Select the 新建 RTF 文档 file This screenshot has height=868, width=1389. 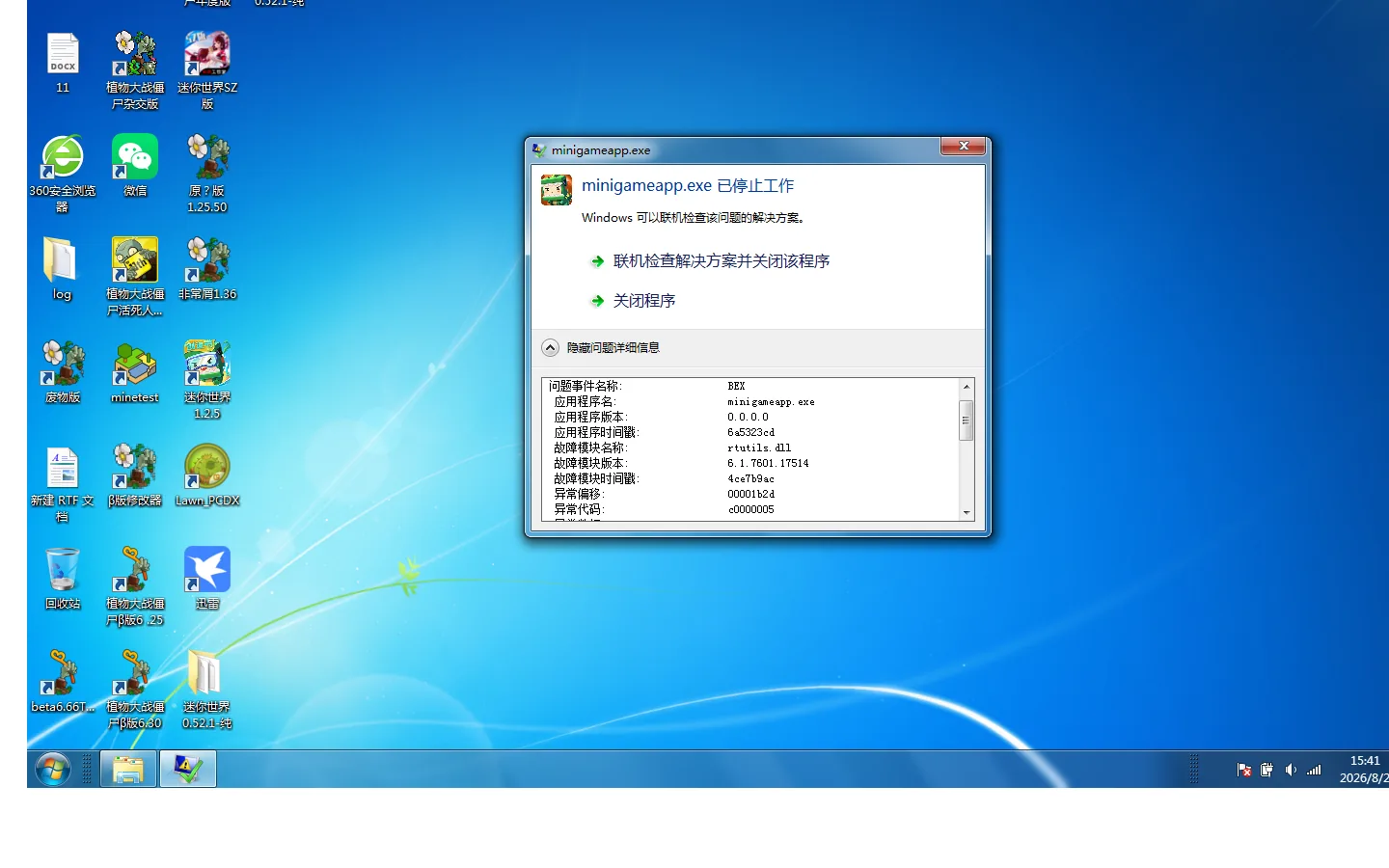pos(63,483)
